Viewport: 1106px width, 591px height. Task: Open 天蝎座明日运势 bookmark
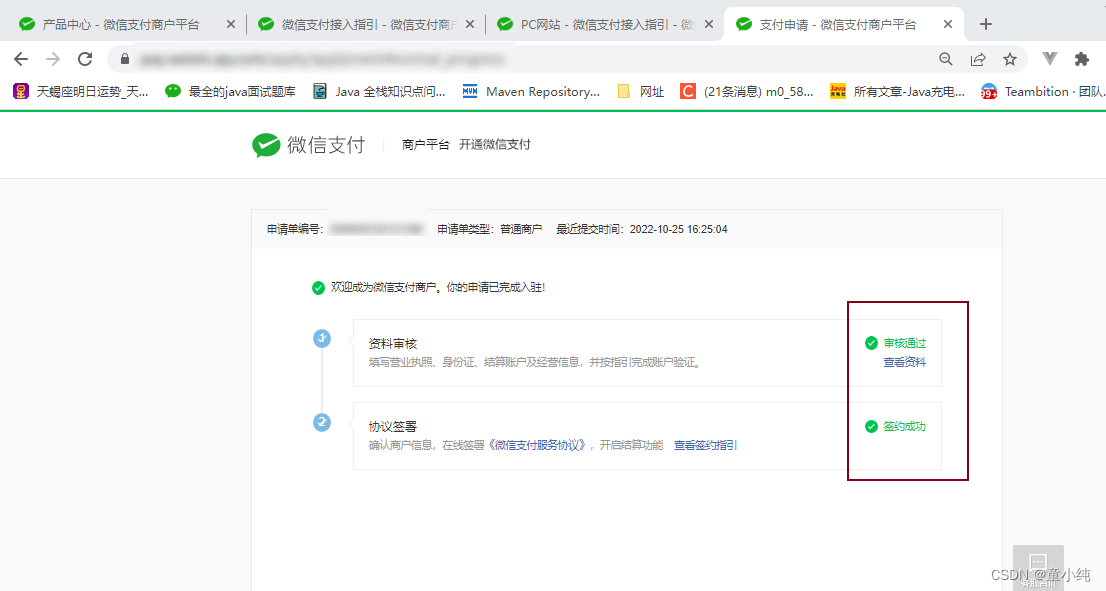(81, 91)
